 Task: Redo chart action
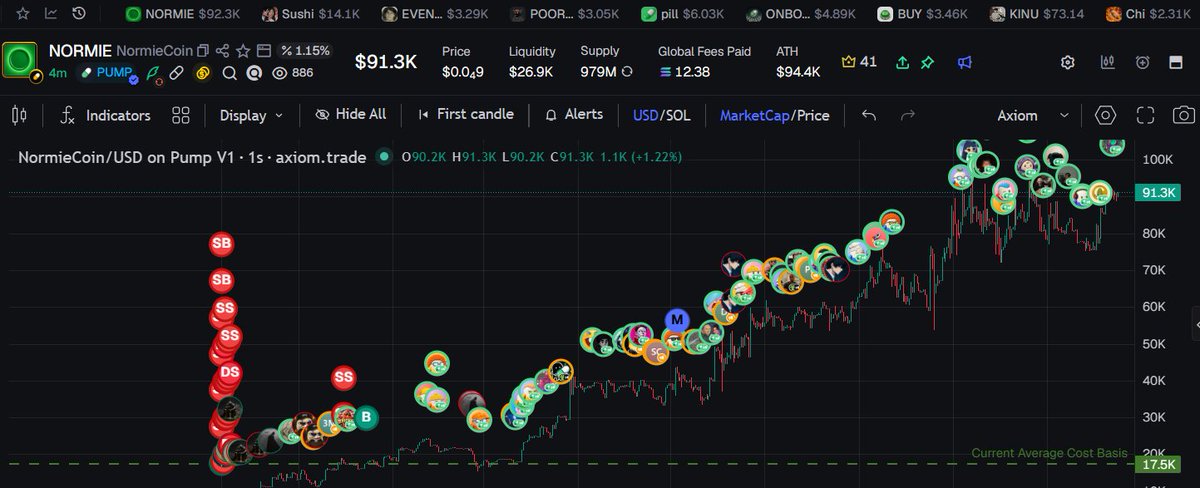908,115
